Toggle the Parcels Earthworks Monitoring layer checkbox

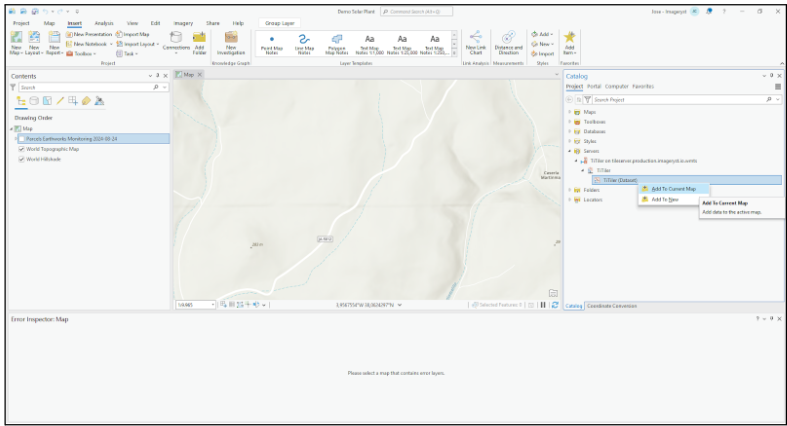(x=22, y=139)
